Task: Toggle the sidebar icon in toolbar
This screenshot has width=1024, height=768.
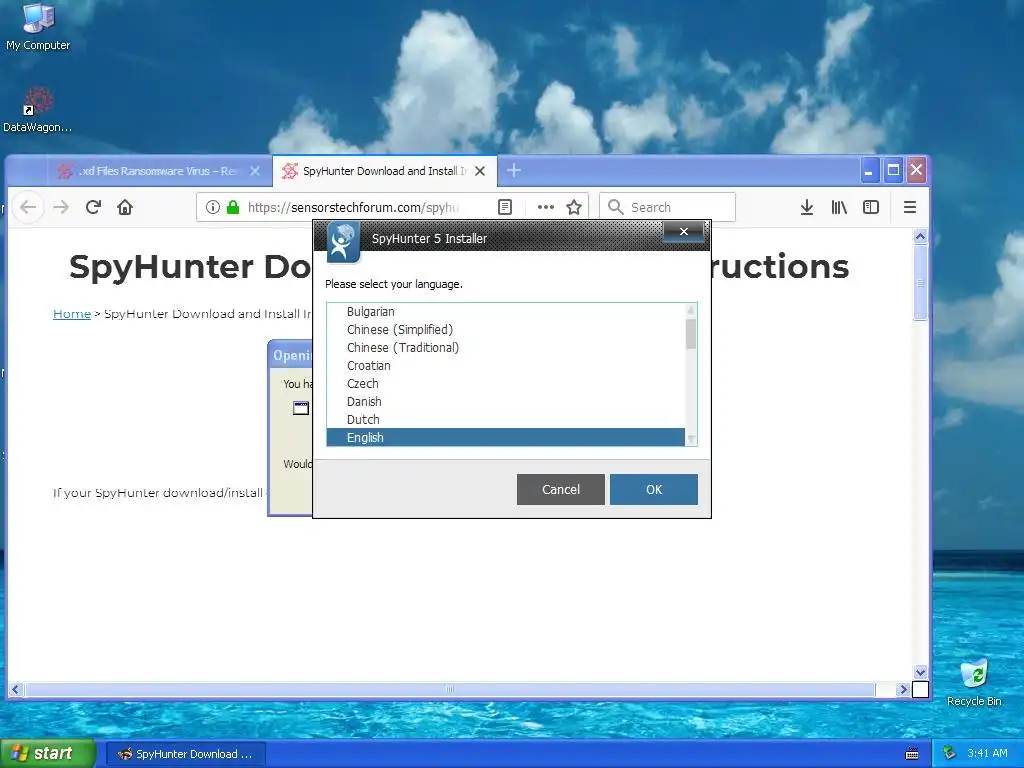Action: 871,207
